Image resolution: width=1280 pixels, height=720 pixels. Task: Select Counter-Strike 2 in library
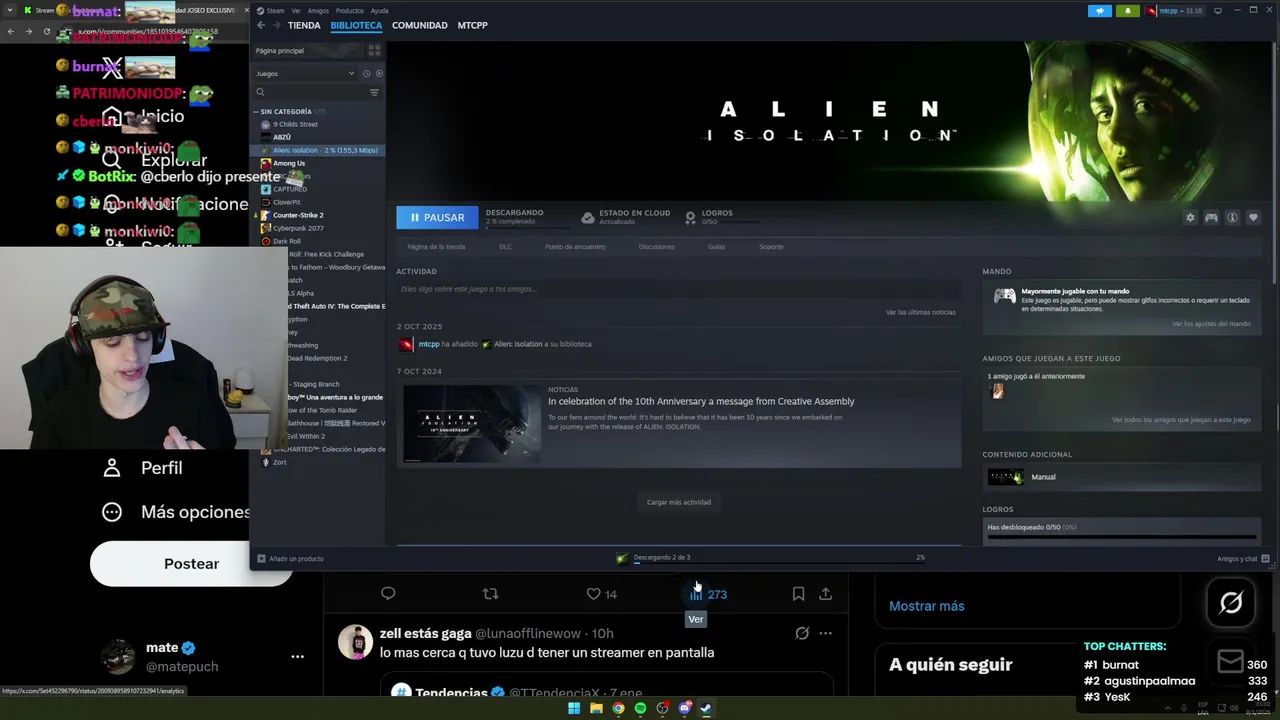pyautogui.click(x=297, y=215)
